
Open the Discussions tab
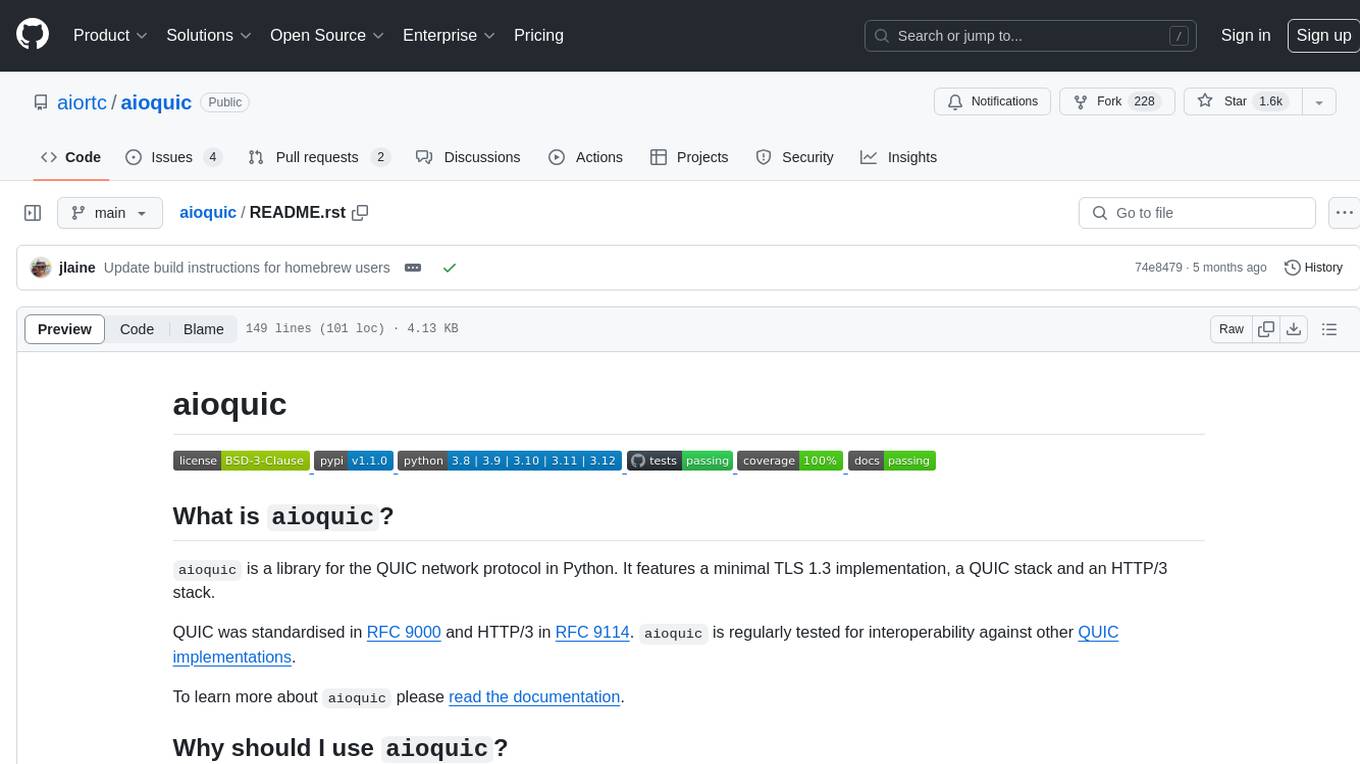pyautogui.click(x=468, y=157)
